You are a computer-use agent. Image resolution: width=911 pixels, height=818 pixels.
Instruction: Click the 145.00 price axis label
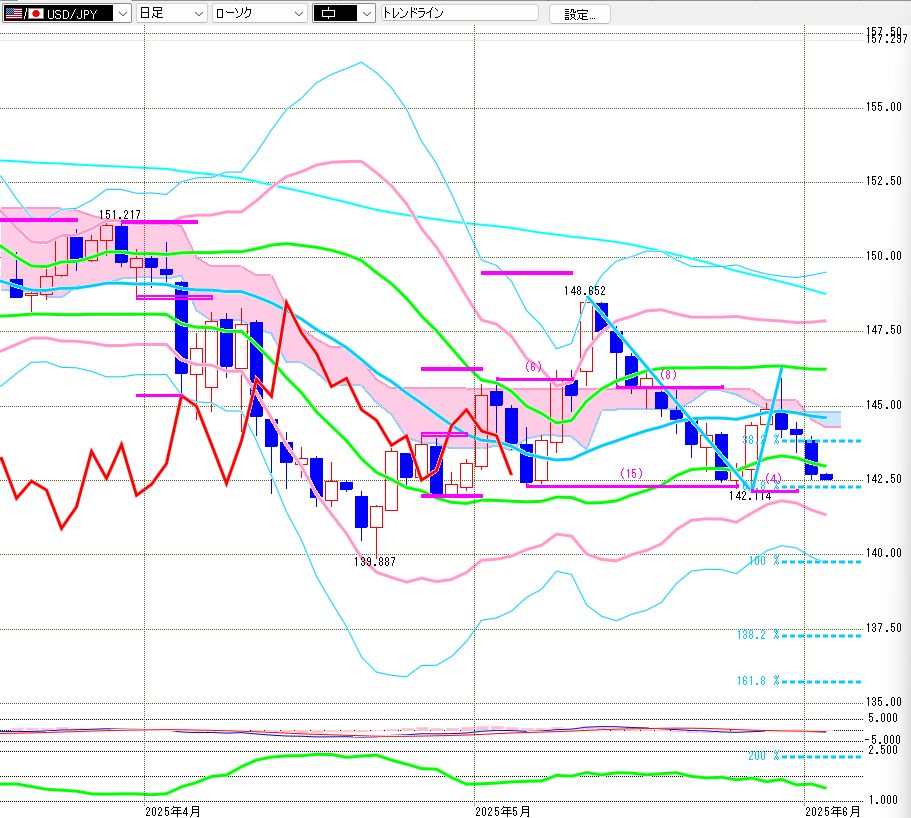click(884, 405)
